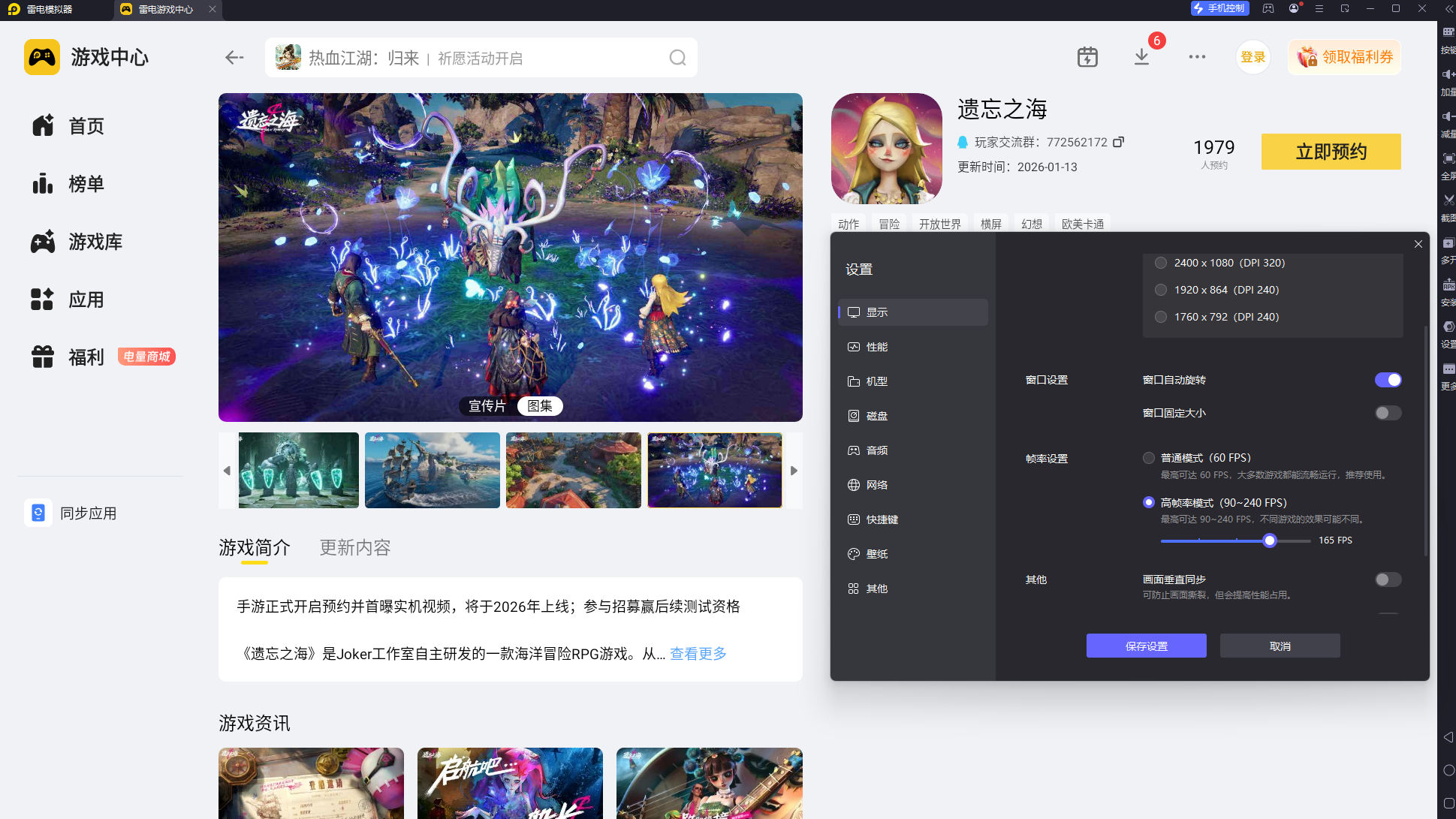This screenshot has height=819, width=1456.
Task: Open the three-dots more menu
Action: tap(1197, 57)
